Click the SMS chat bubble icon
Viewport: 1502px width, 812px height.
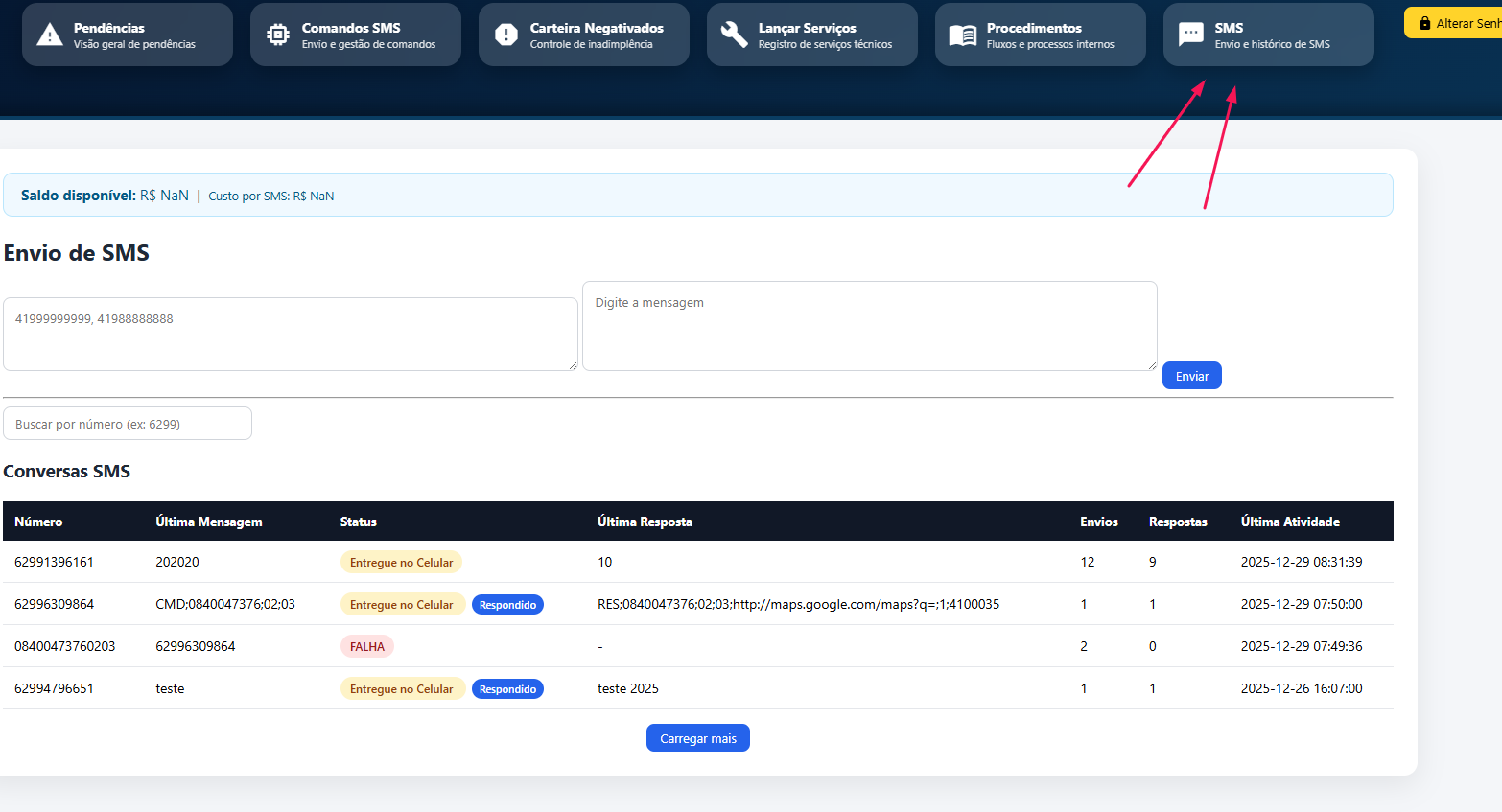(1191, 35)
